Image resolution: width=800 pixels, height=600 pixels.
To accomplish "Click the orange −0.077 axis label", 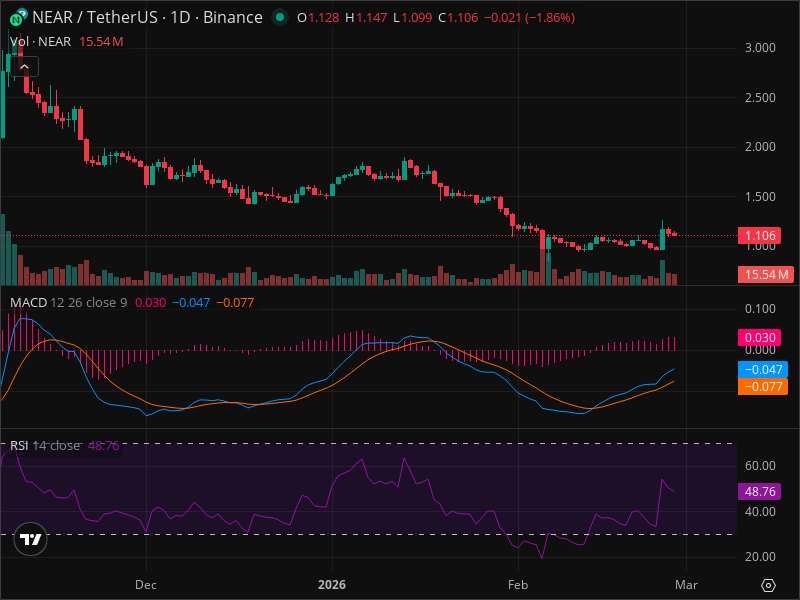I will coord(763,386).
